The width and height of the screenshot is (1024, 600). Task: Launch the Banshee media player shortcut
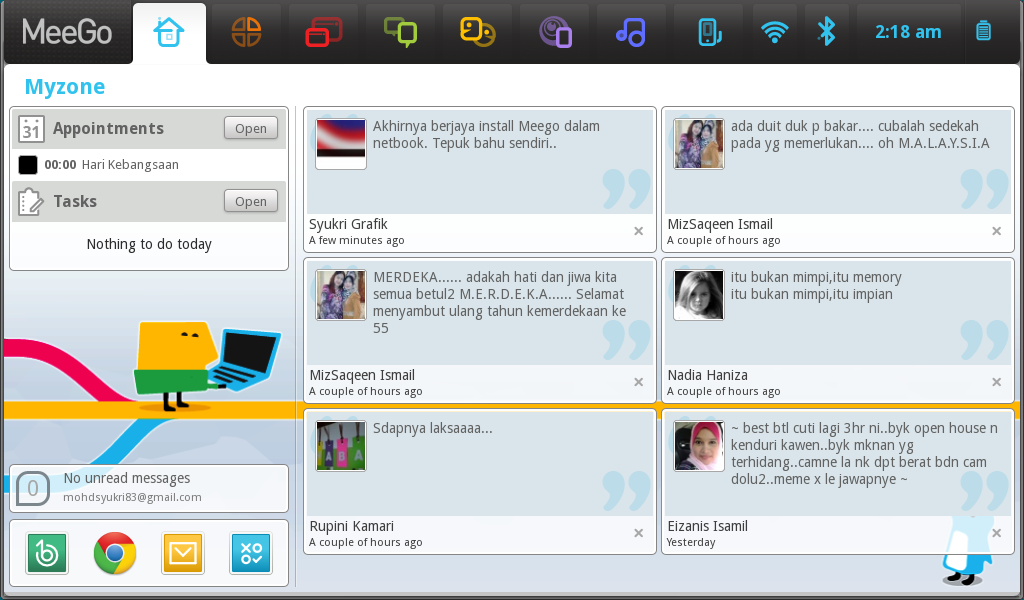coord(46,553)
